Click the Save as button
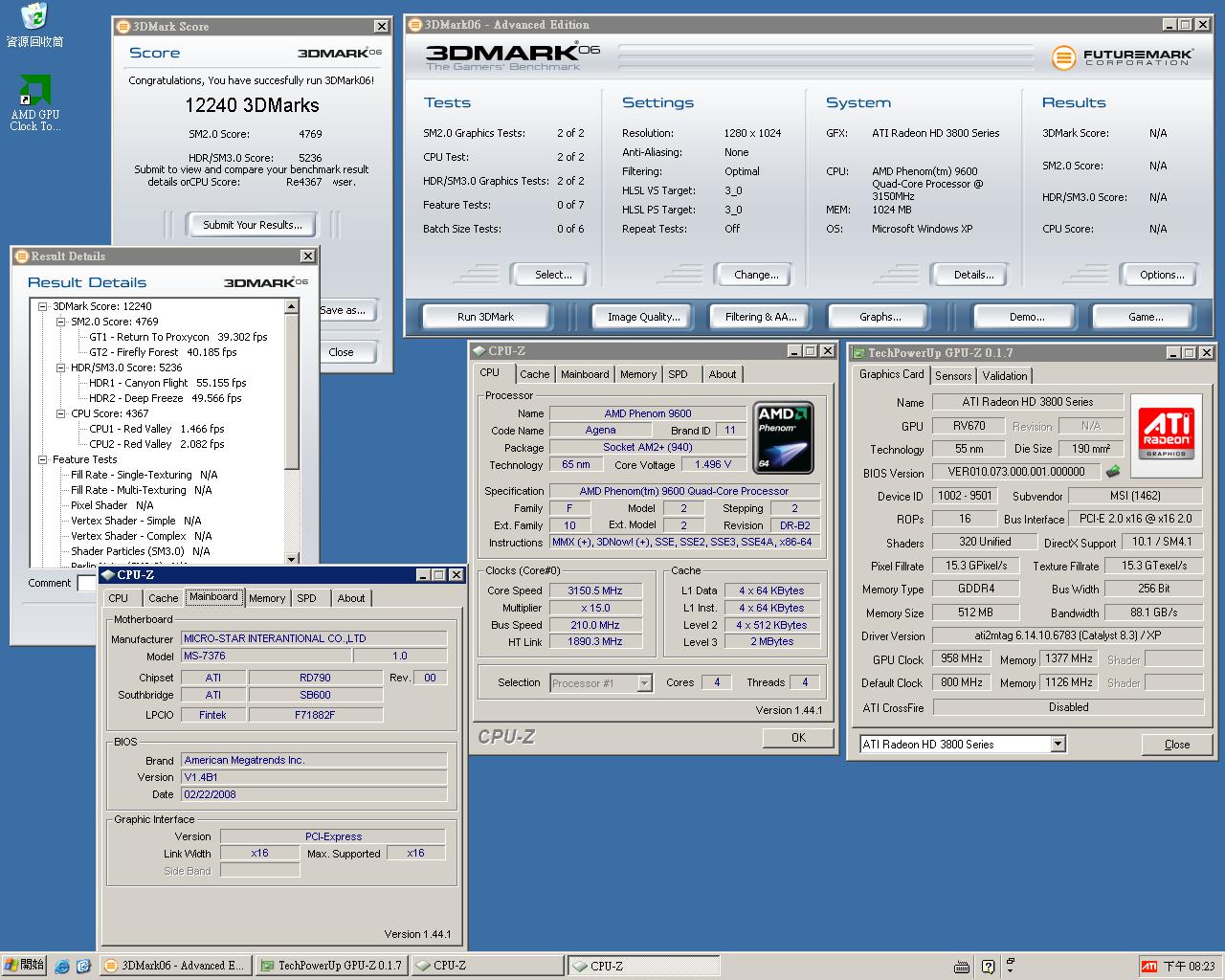This screenshot has height=980, width=1225. [x=346, y=310]
